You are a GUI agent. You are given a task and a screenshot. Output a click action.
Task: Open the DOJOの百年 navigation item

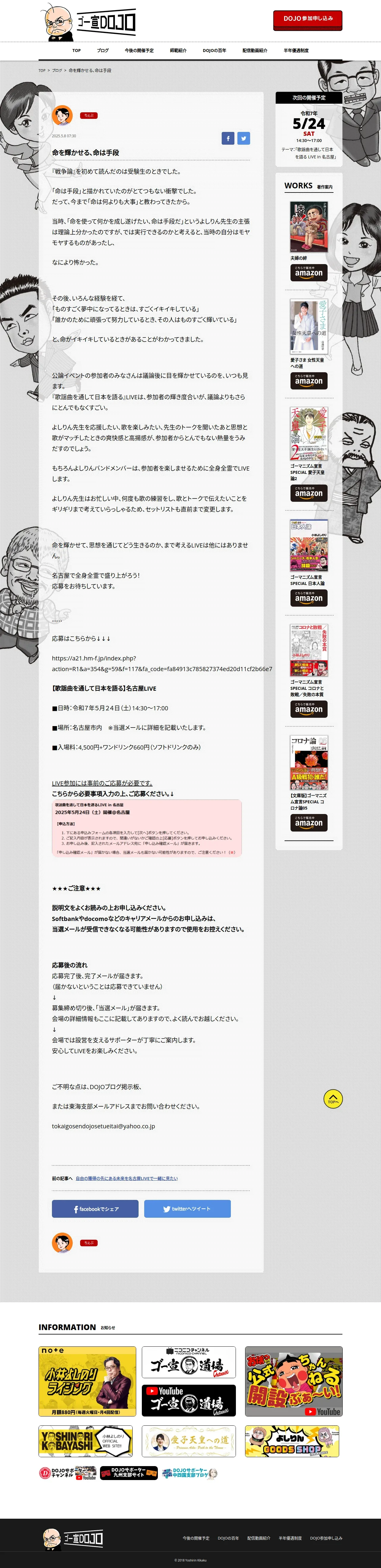pyautogui.click(x=215, y=51)
